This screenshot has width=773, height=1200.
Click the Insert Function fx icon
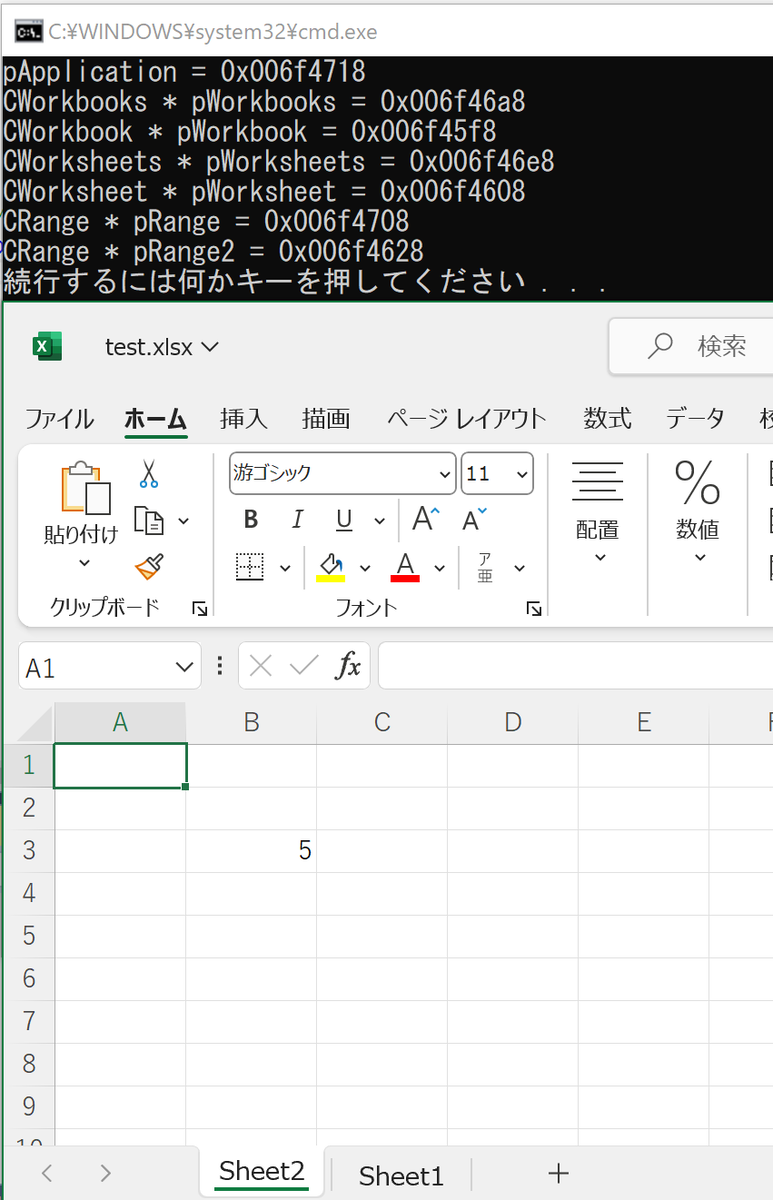(347, 666)
